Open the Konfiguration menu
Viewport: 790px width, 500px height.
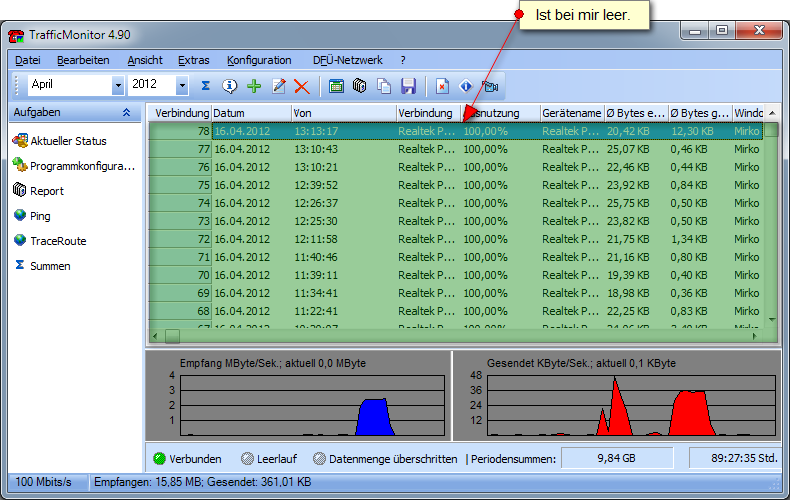[259, 60]
